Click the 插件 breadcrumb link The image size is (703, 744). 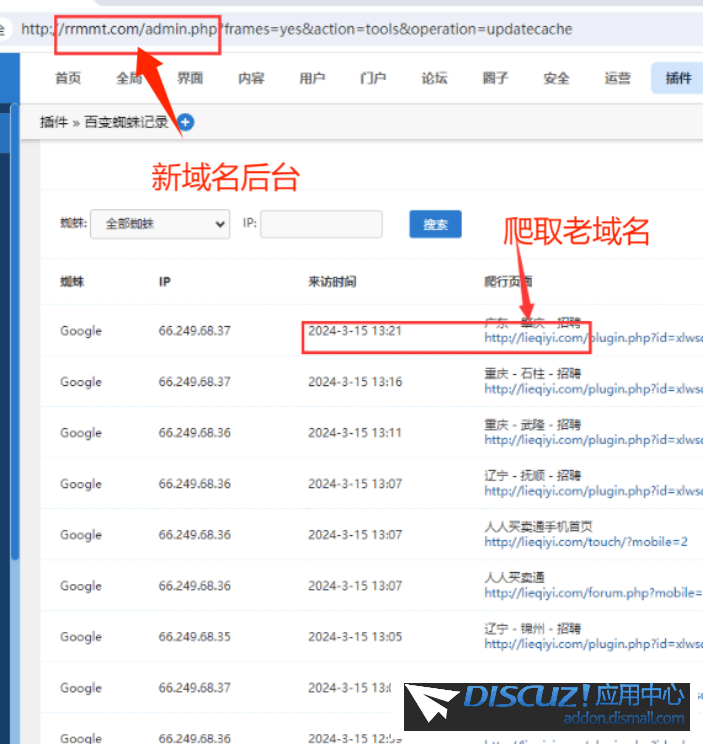(x=53, y=122)
